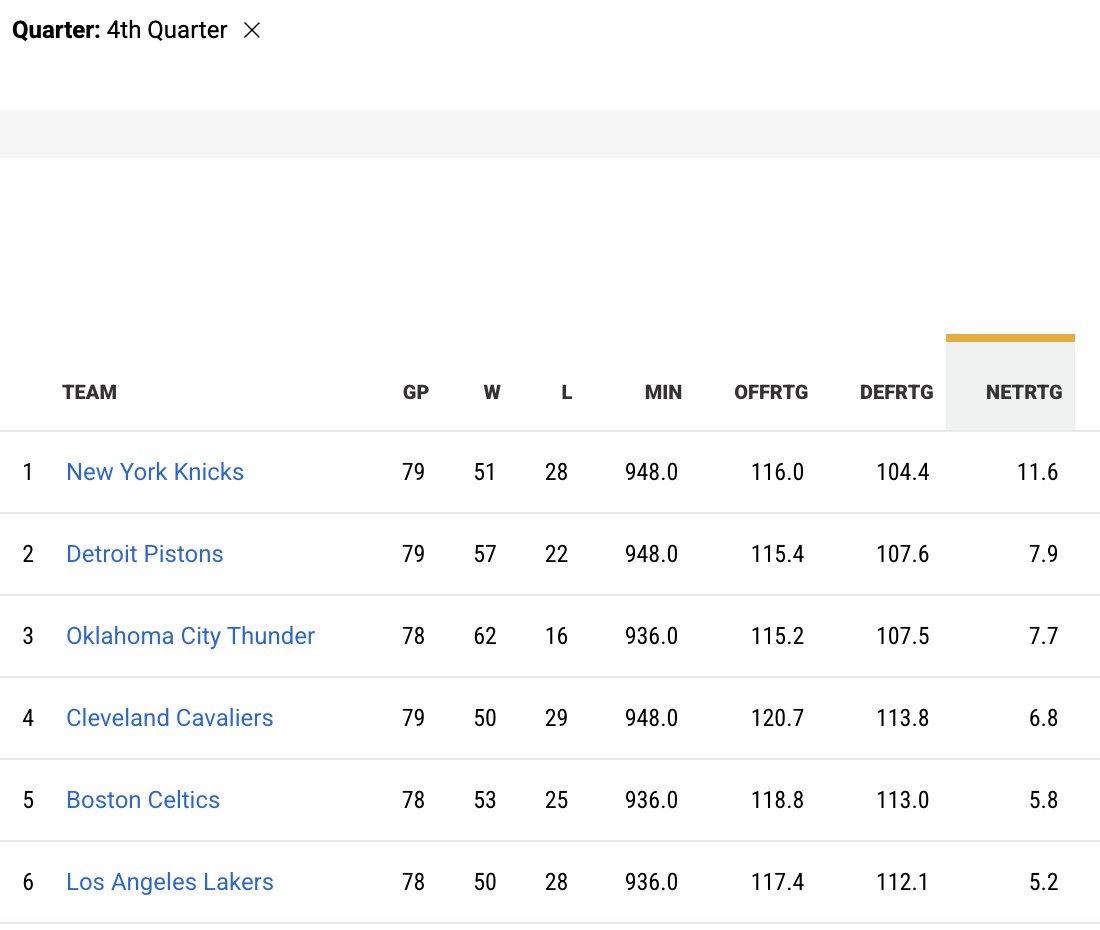Image resolution: width=1100 pixels, height=930 pixels.
Task: Select Celtics wins value 53
Action: (485, 800)
